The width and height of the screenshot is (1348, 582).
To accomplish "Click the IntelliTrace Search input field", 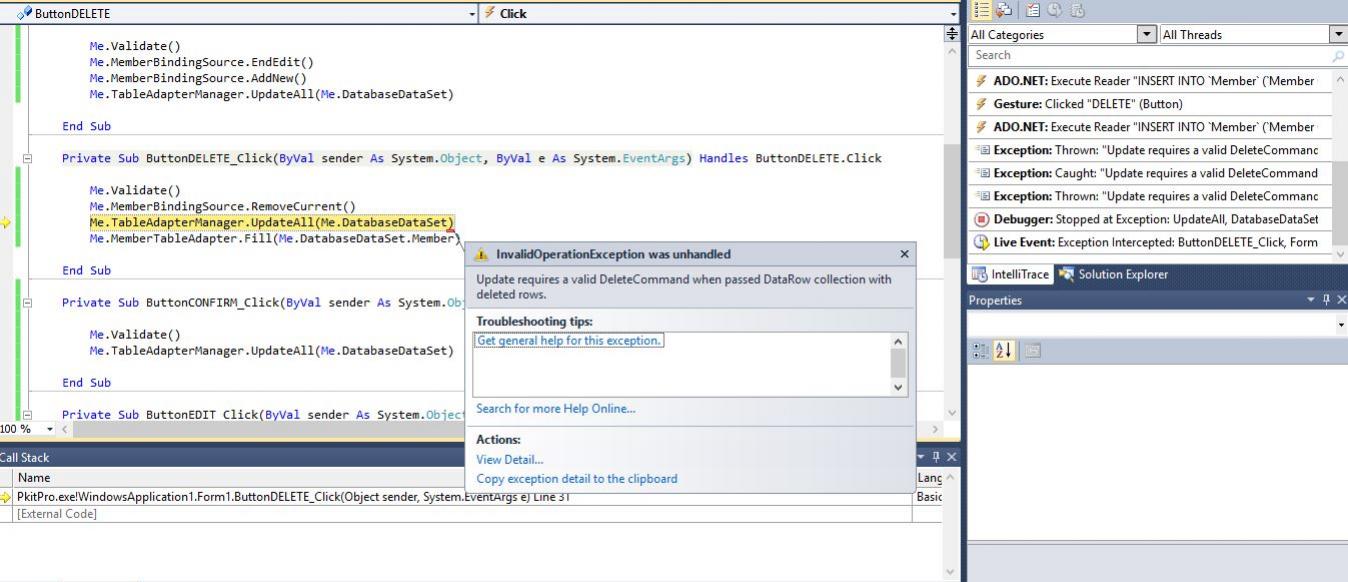I will point(1150,56).
